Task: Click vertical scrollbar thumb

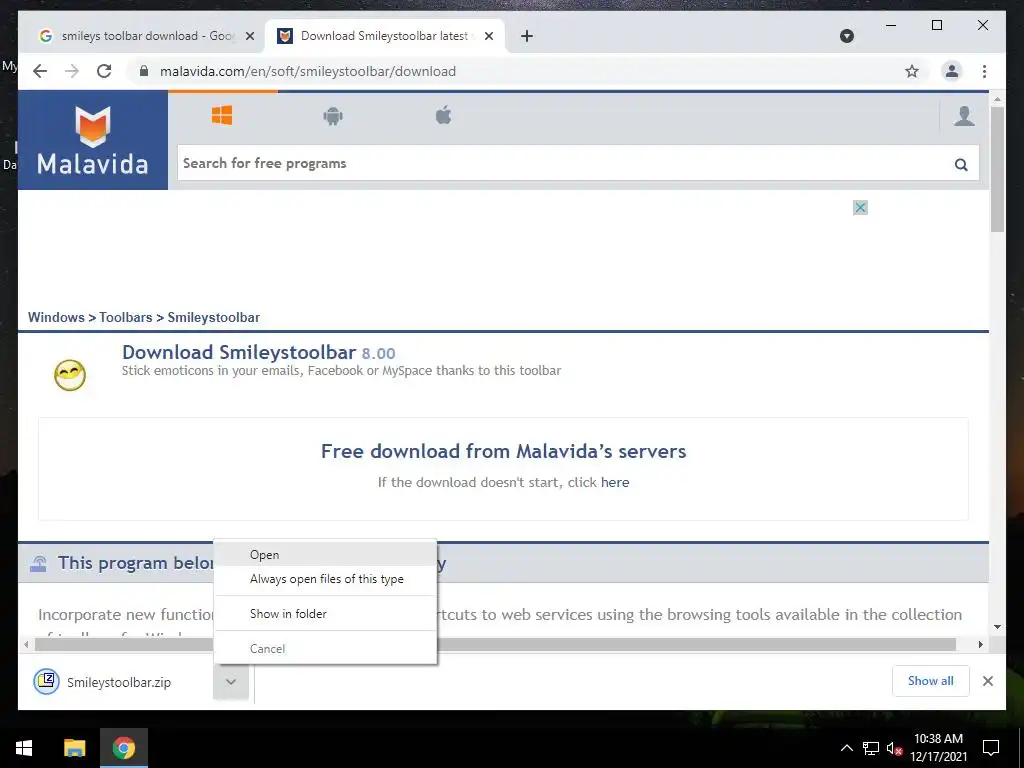Action: (997, 169)
